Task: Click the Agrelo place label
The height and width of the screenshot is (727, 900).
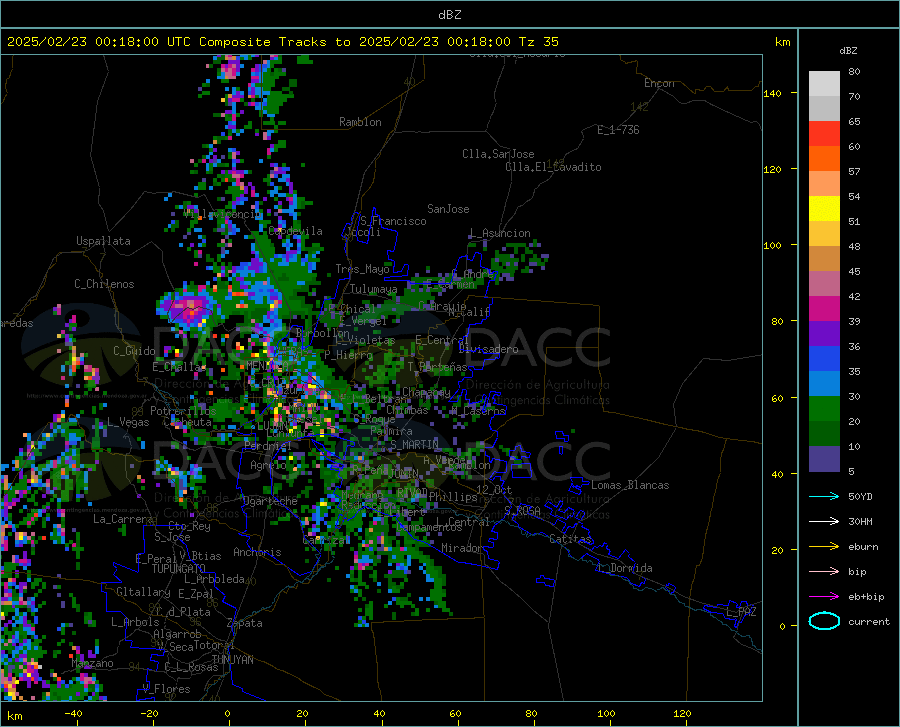Action: coord(268,465)
